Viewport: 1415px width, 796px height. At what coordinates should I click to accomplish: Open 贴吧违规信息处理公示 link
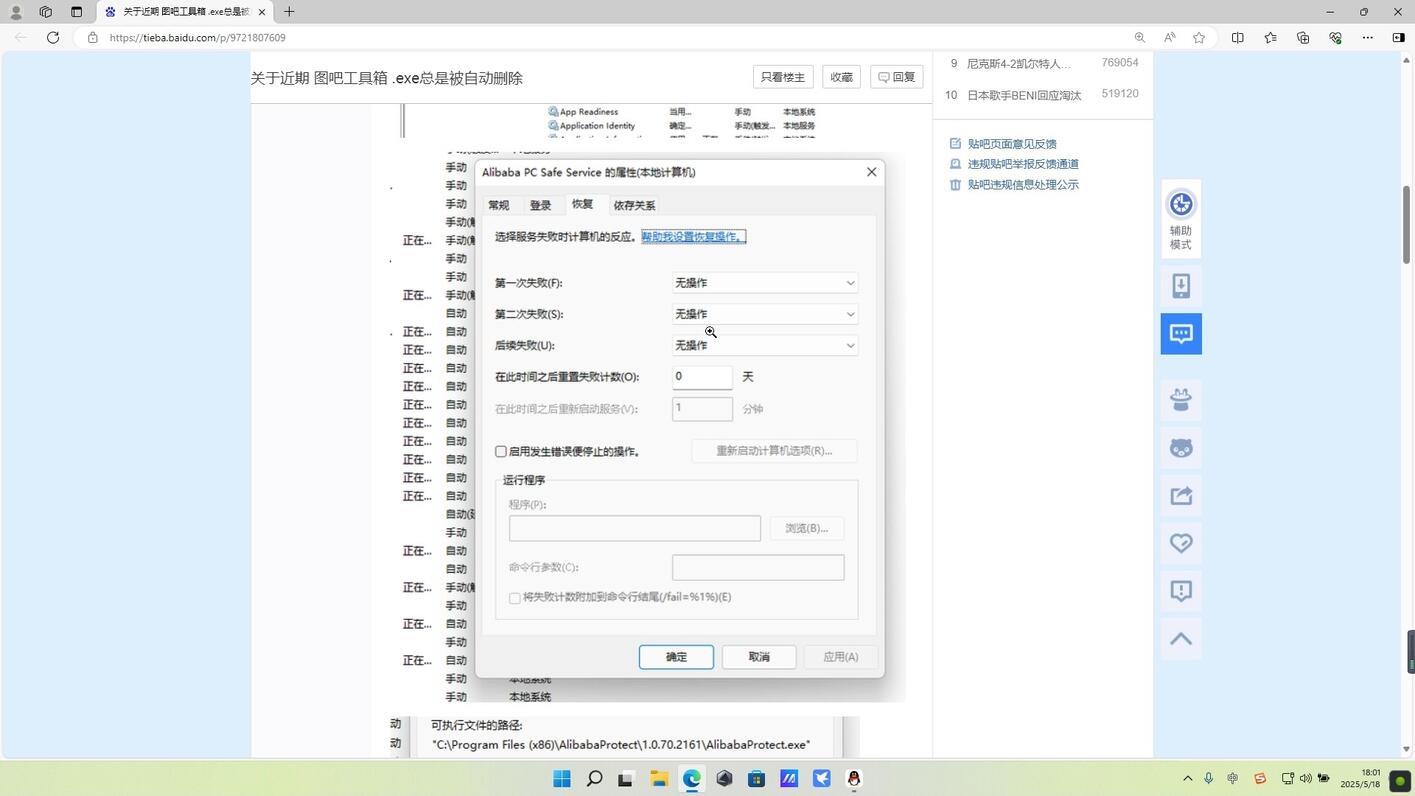point(1022,185)
